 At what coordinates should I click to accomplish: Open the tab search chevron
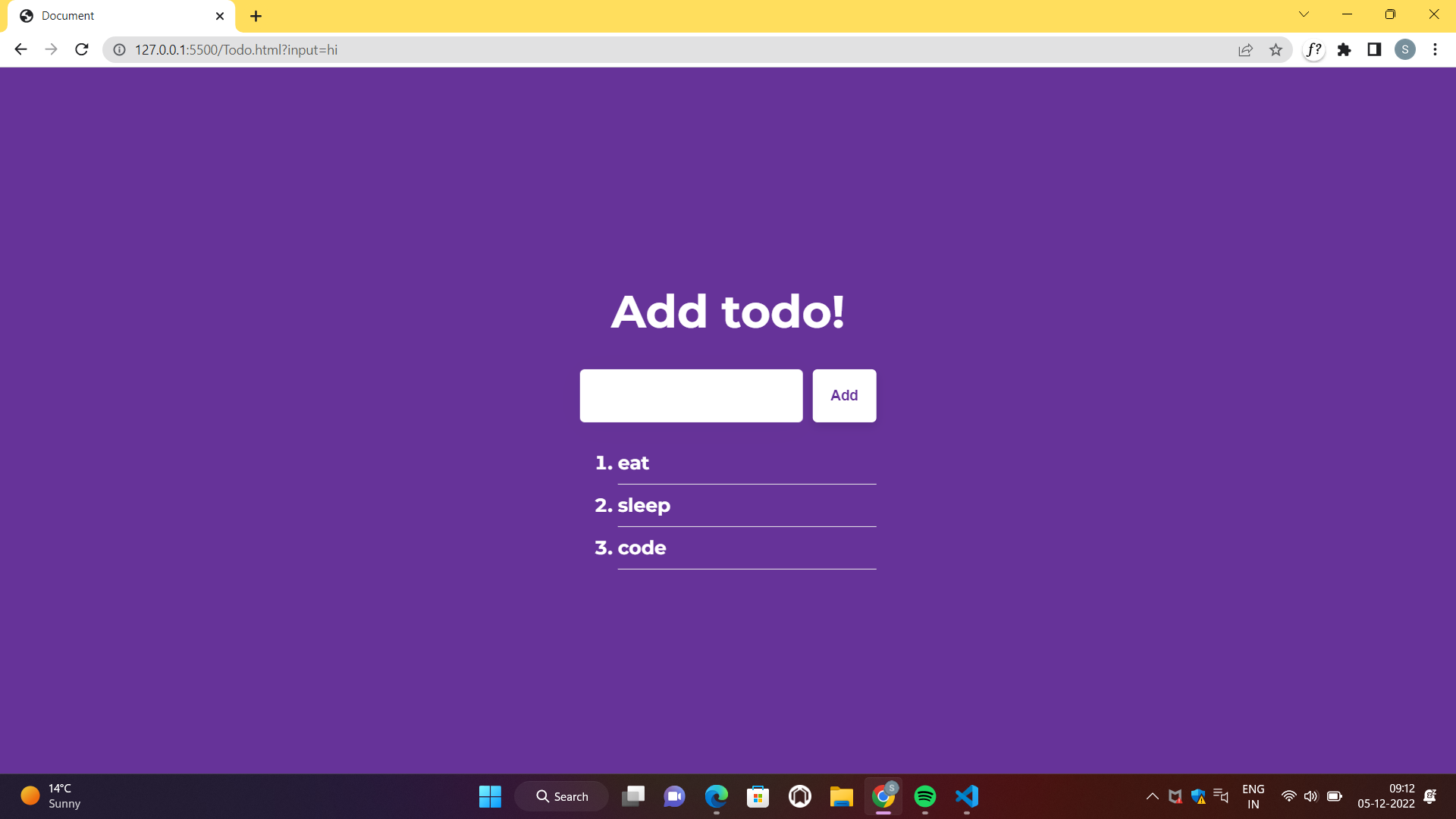click(1304, 14)
